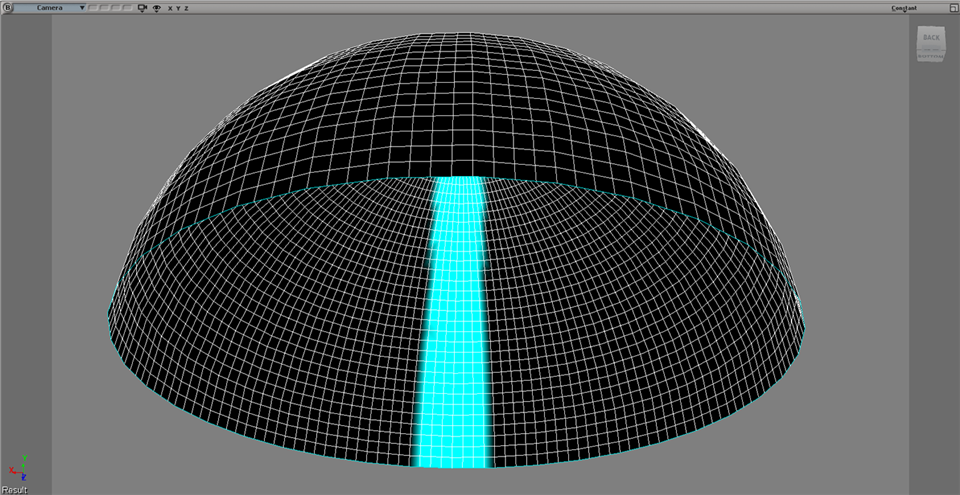Open the Constant display mode menu
Screen dimensions: 960x495
pyautogui.click(x=905, y=8)
